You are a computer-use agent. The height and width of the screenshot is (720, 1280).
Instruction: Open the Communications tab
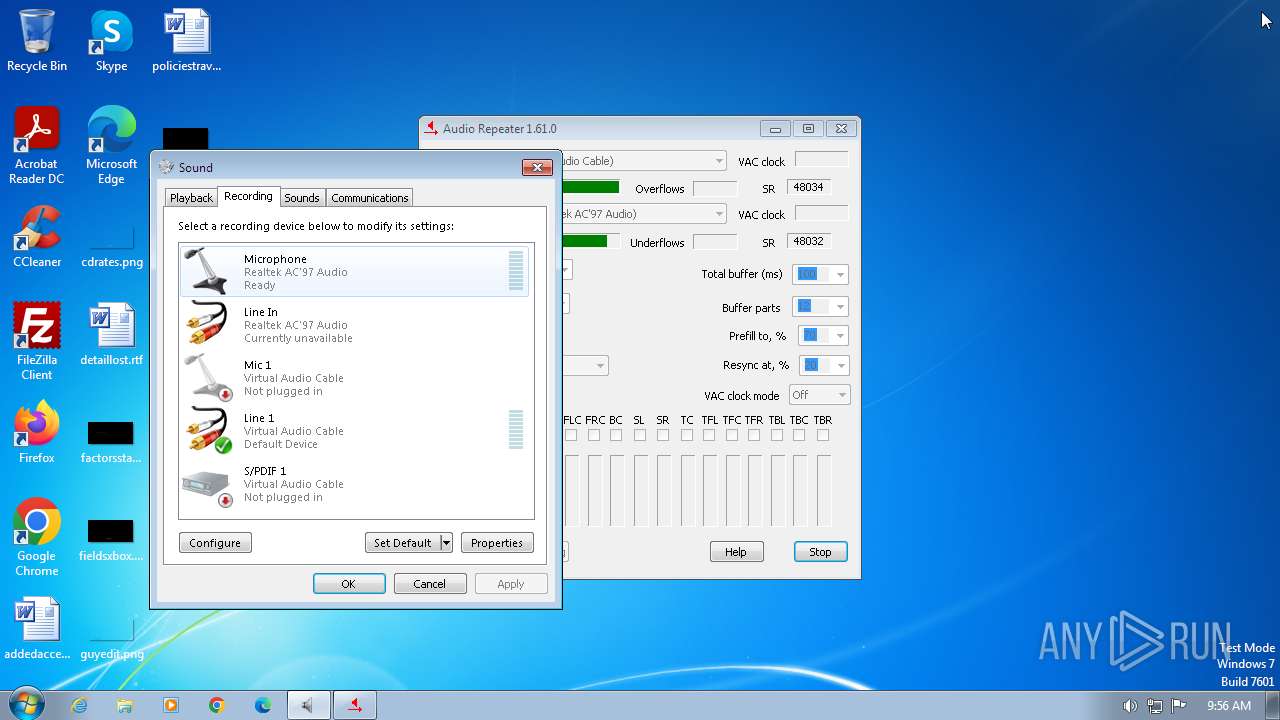(370, 198)
